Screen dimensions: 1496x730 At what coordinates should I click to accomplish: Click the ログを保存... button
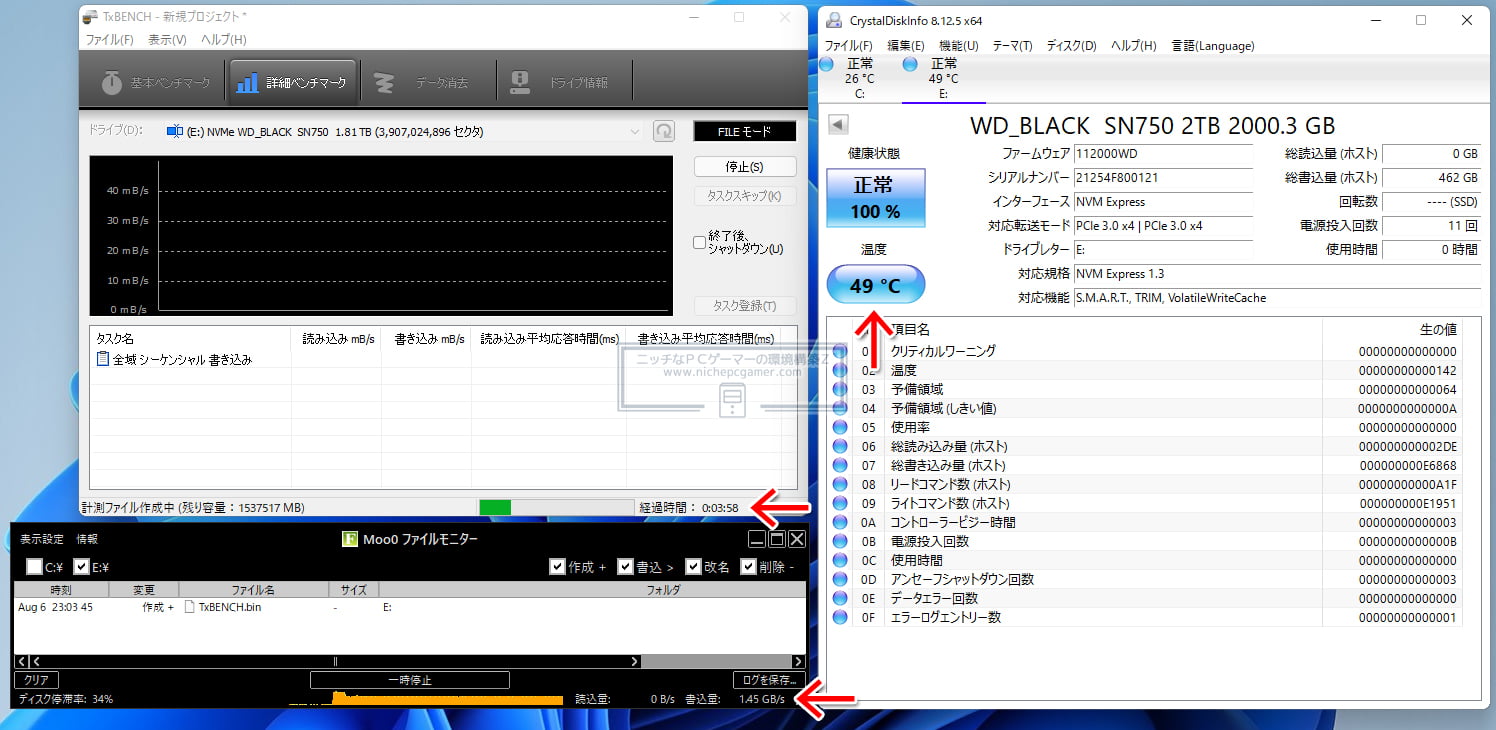coord(768,680)
